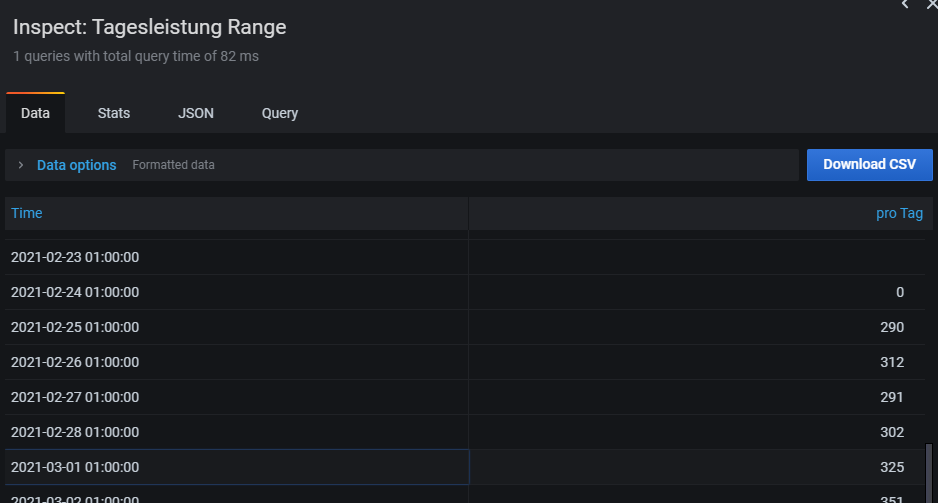Click the value 290 in pro Tag

(892, 327)
